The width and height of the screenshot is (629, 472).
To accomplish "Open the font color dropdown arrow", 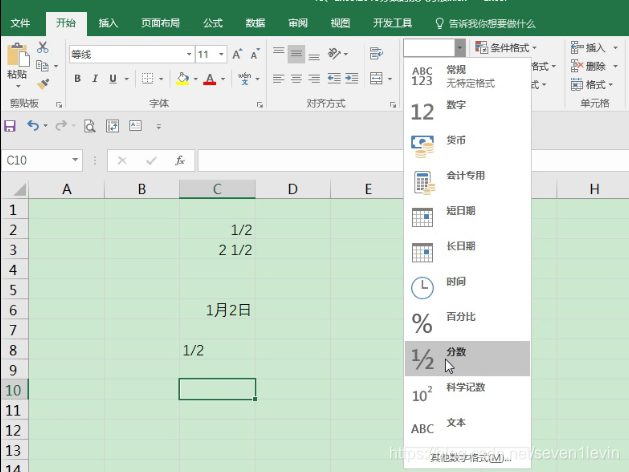I will [223, 79].
